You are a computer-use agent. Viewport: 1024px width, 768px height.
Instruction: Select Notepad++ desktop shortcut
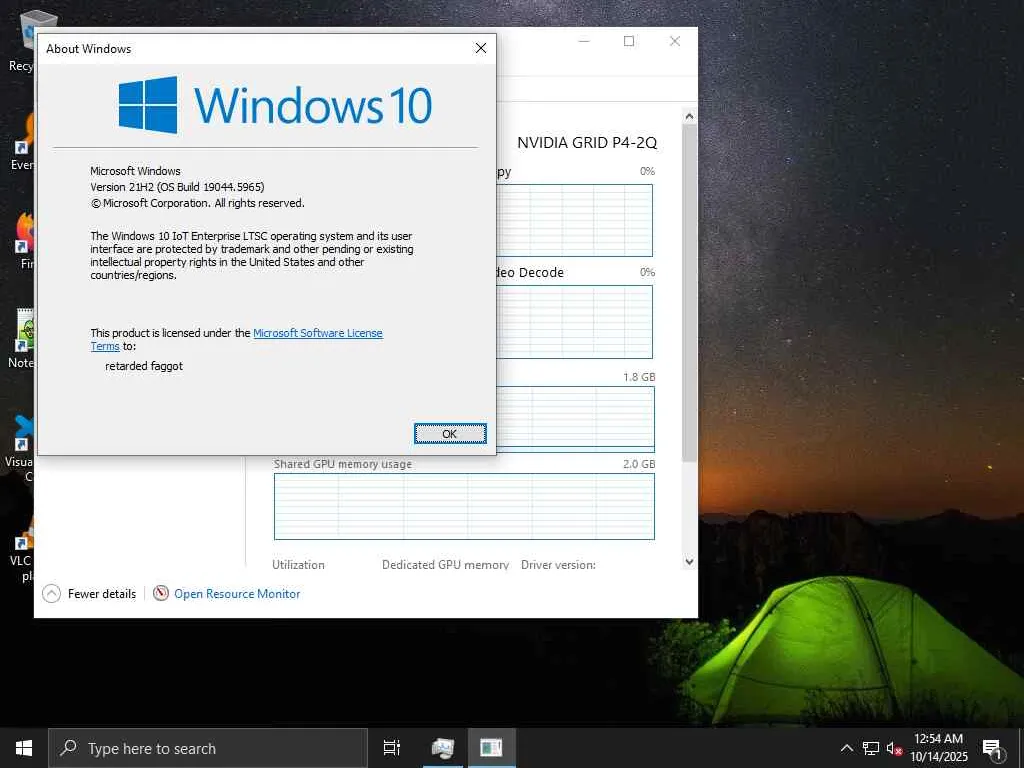point(22,339)
